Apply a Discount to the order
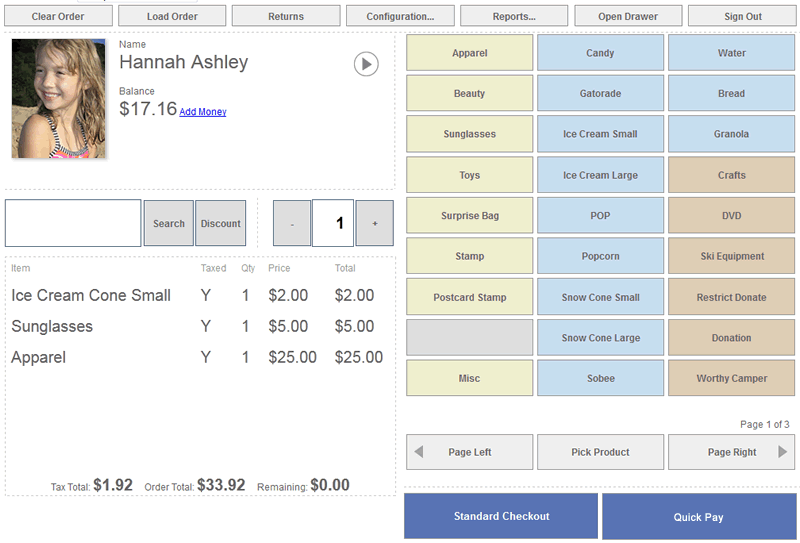Image resolution: width=800 pixels, height=543 pixels. (x=220, y=223)
